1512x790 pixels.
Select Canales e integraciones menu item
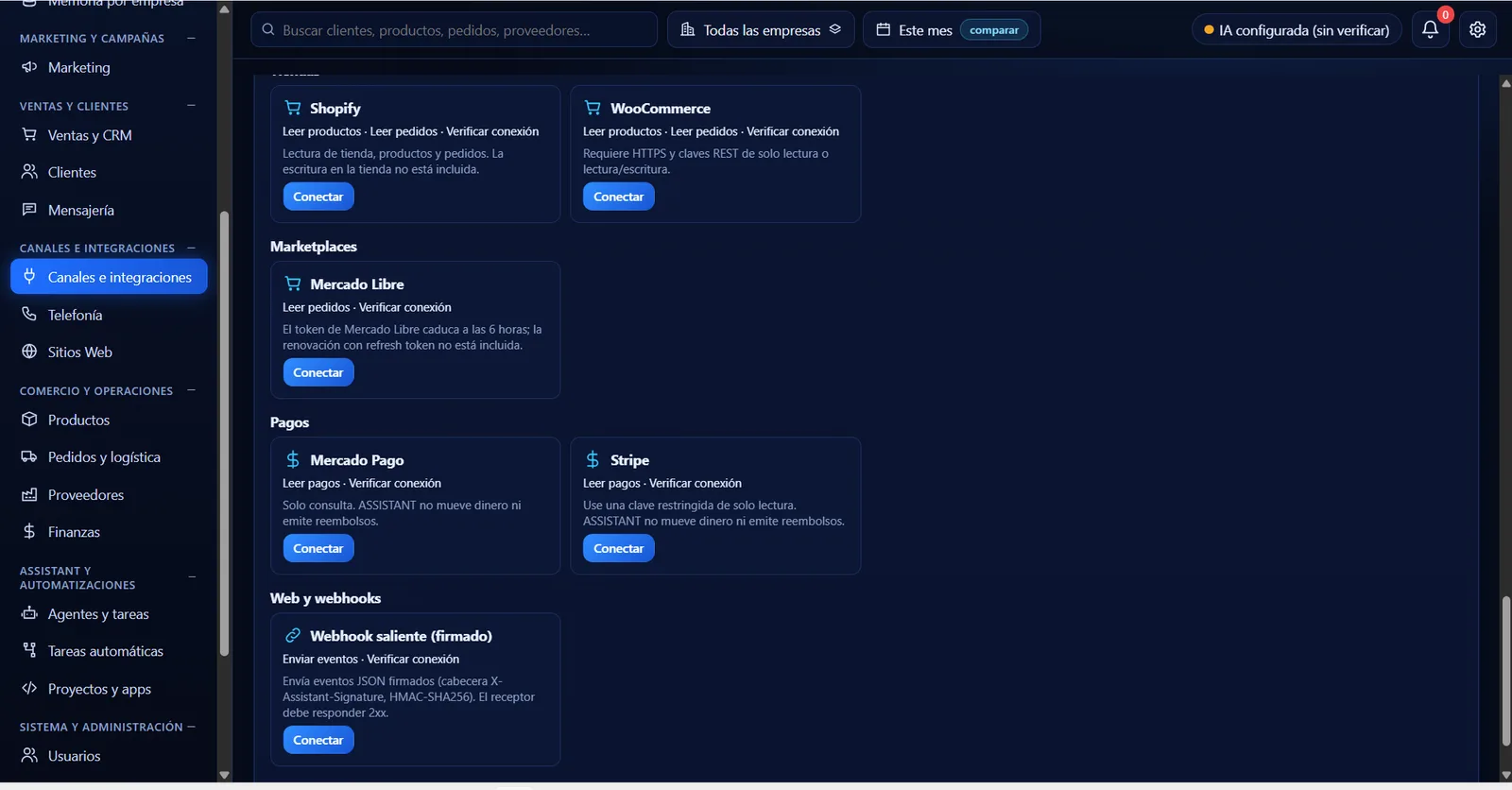tap(109, 277)
